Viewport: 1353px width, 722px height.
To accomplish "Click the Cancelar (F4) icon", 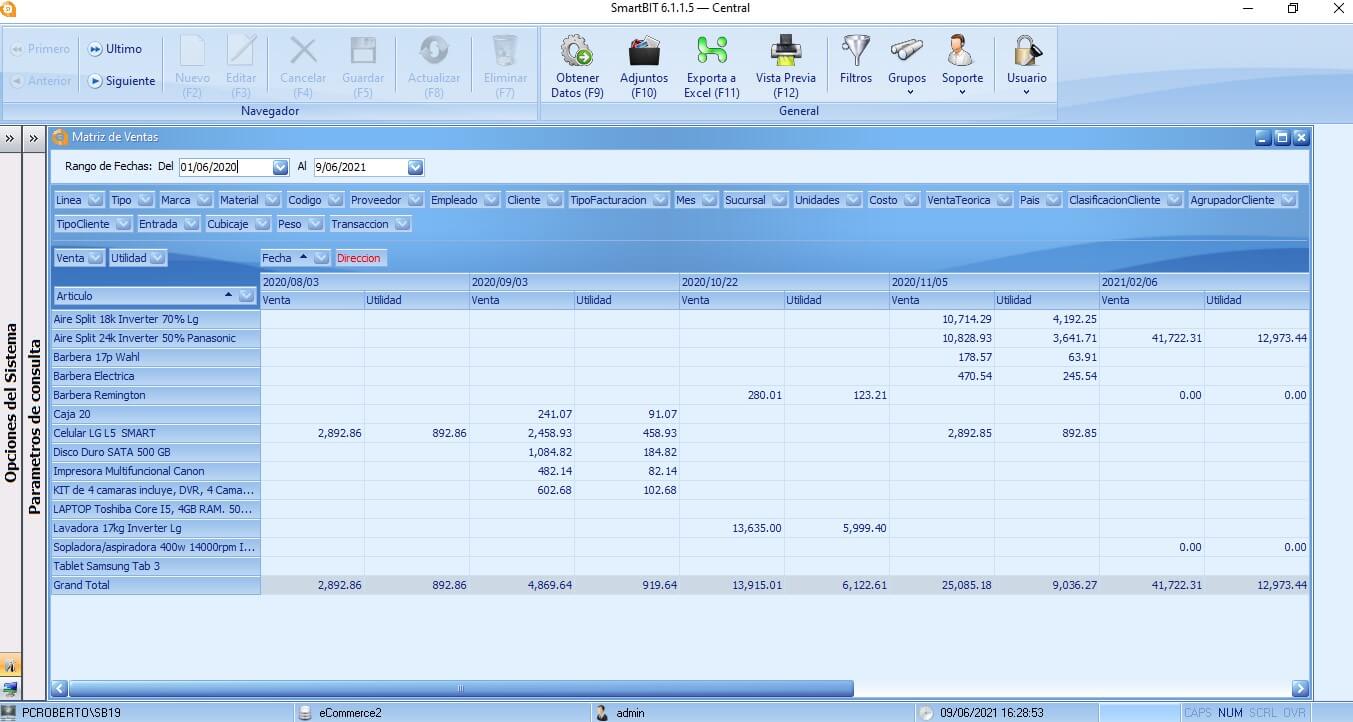I will click(x=303, y=50).
